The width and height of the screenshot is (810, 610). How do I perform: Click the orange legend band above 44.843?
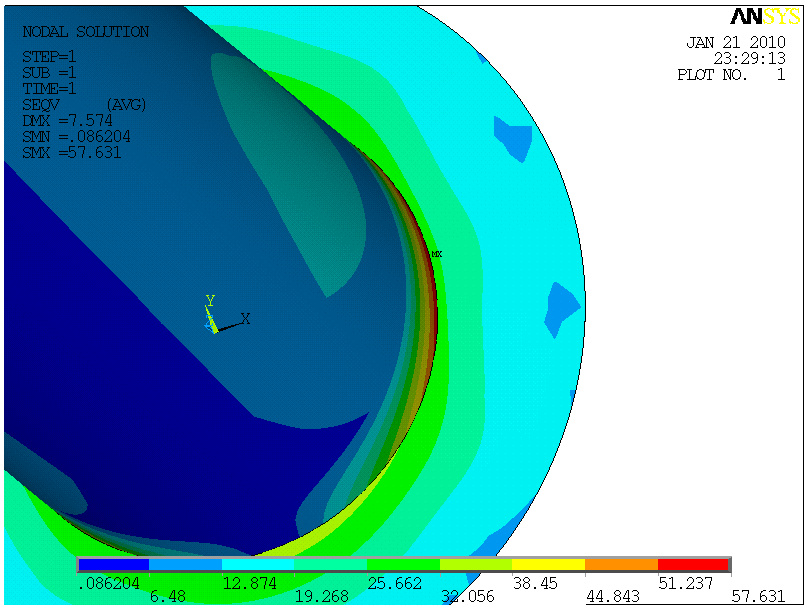point(621,564)
